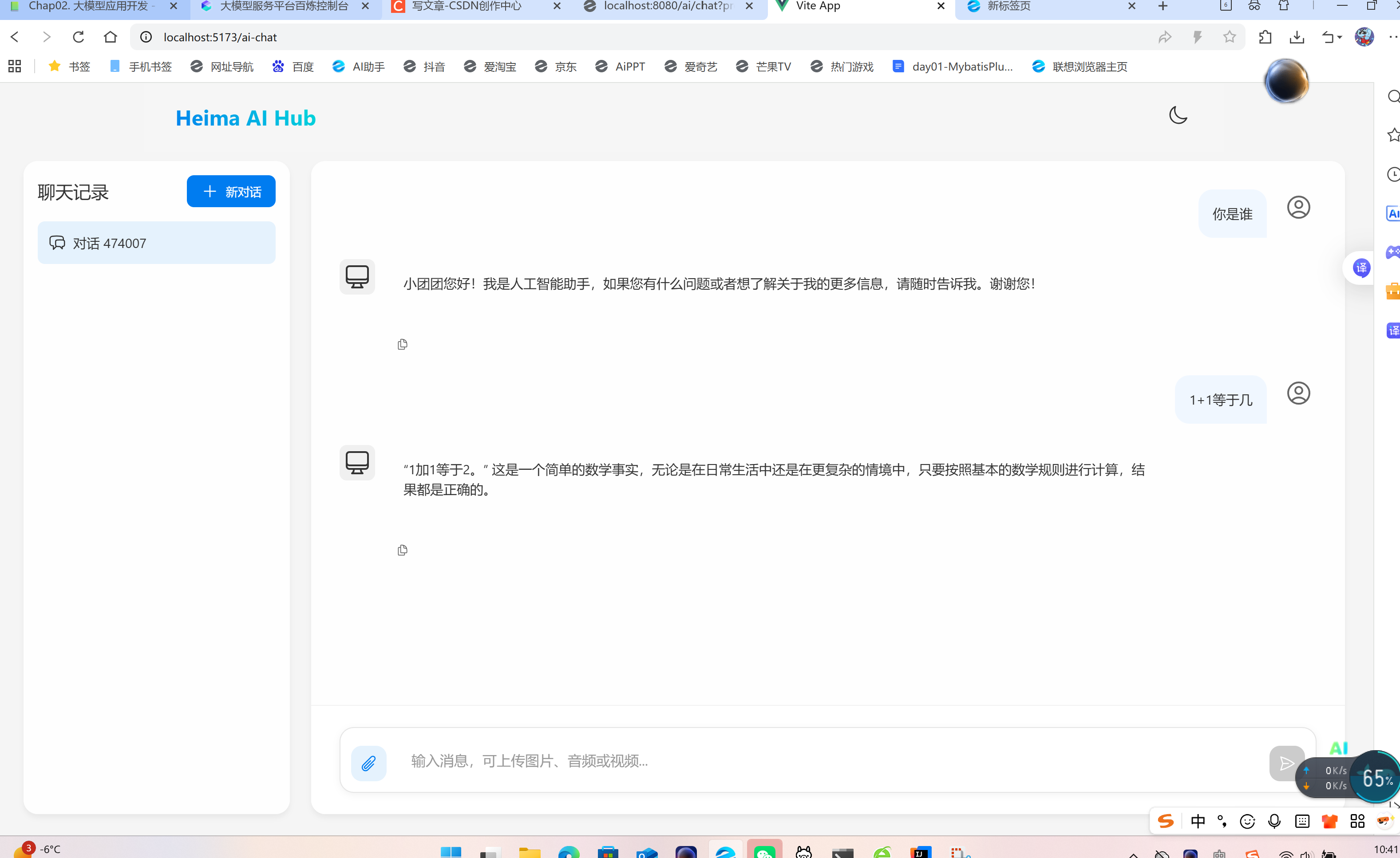The width and height of the screenshot is (1400, 858).
Task: Open the browser extensions puzzle icon
Action: [1265, 37]
